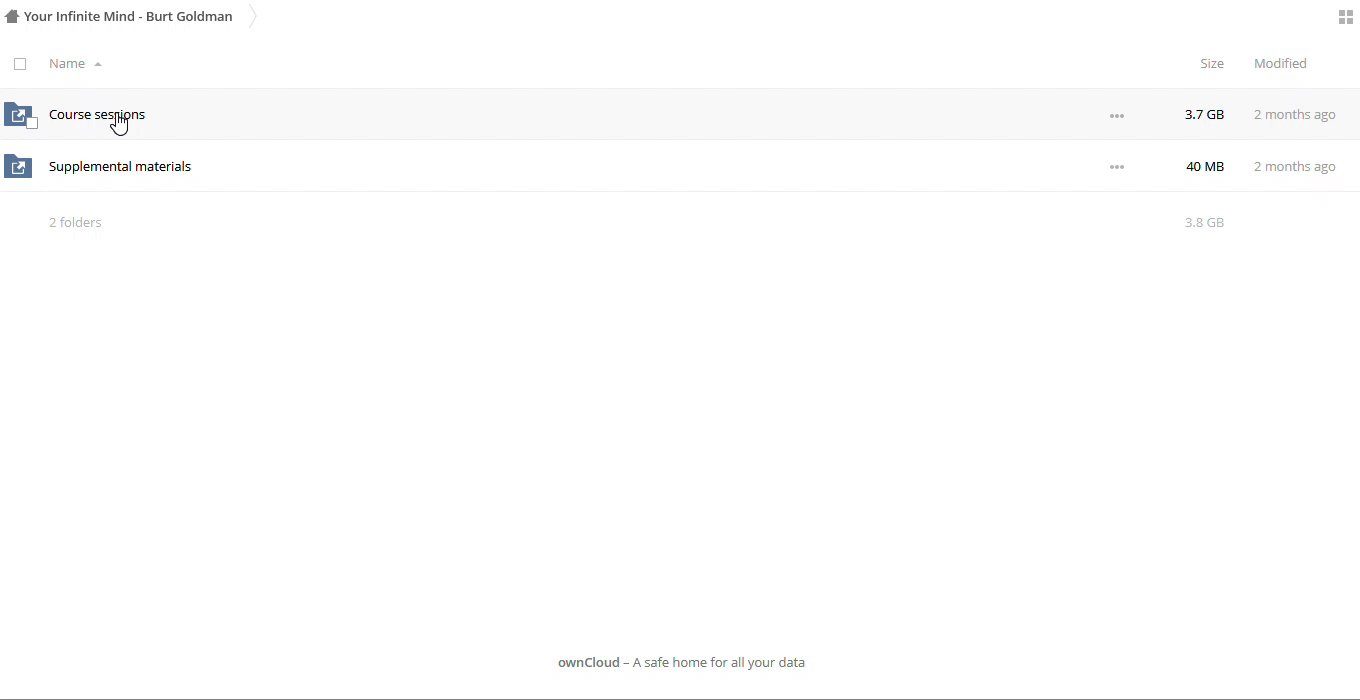Sort files by Name column
This screenshot has height=700, width=1360.
[67, 64]
